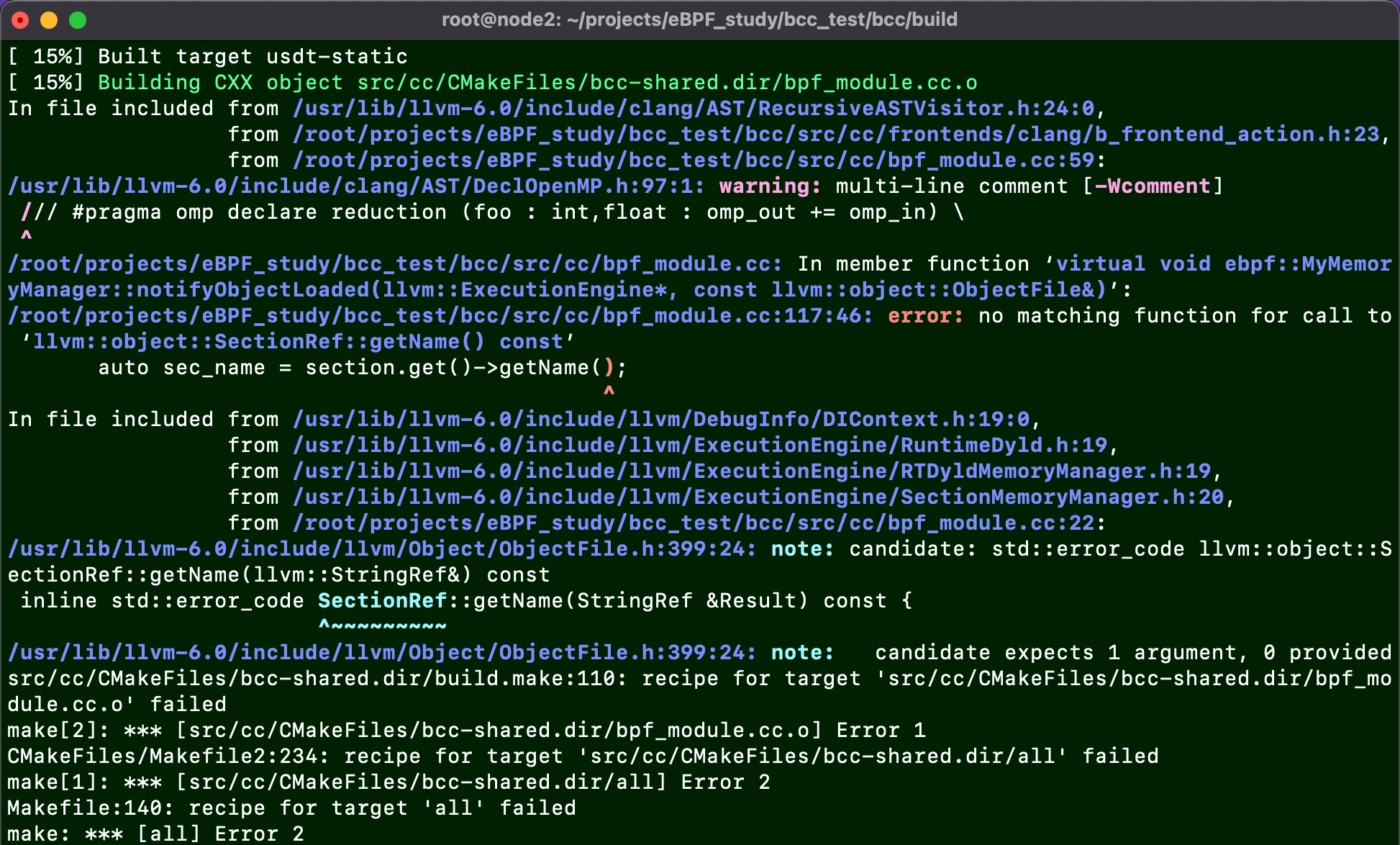Viewport: 1400px width, 845px height.
Task: Click bpf_module.cc:117:46 path
Action: [440, 315]
